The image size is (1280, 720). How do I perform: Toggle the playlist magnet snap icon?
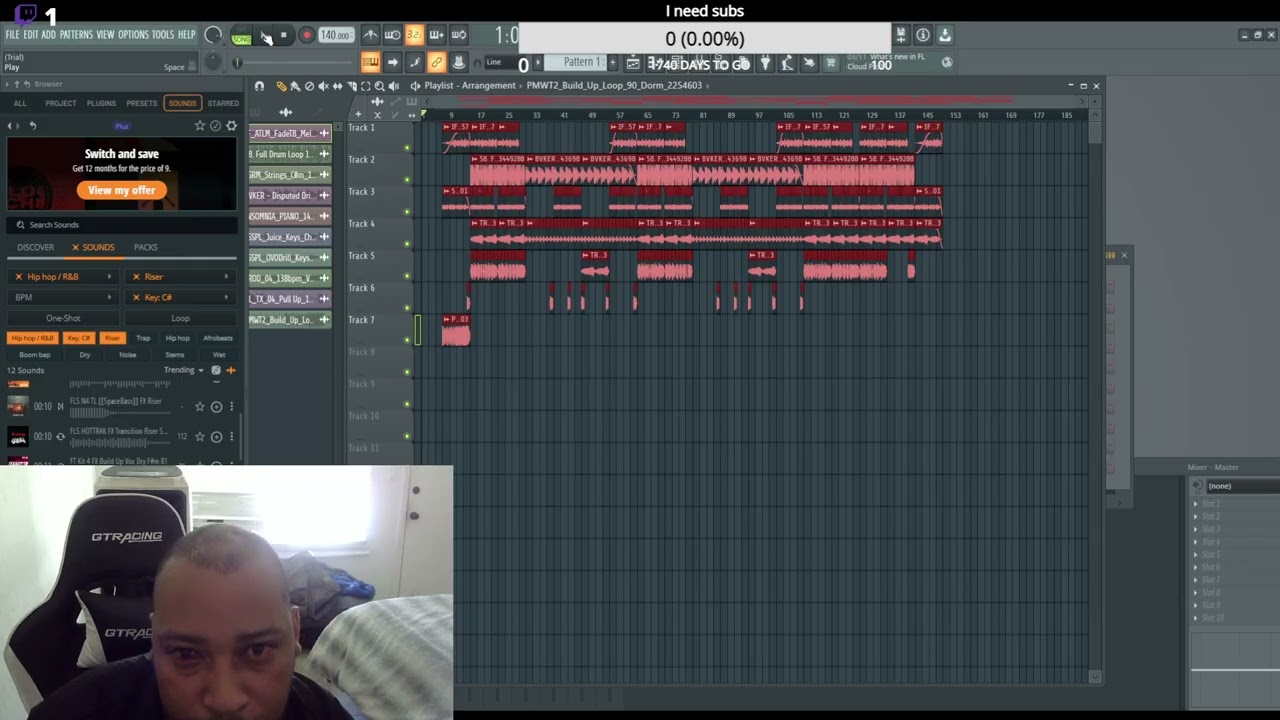click(259, 86)
